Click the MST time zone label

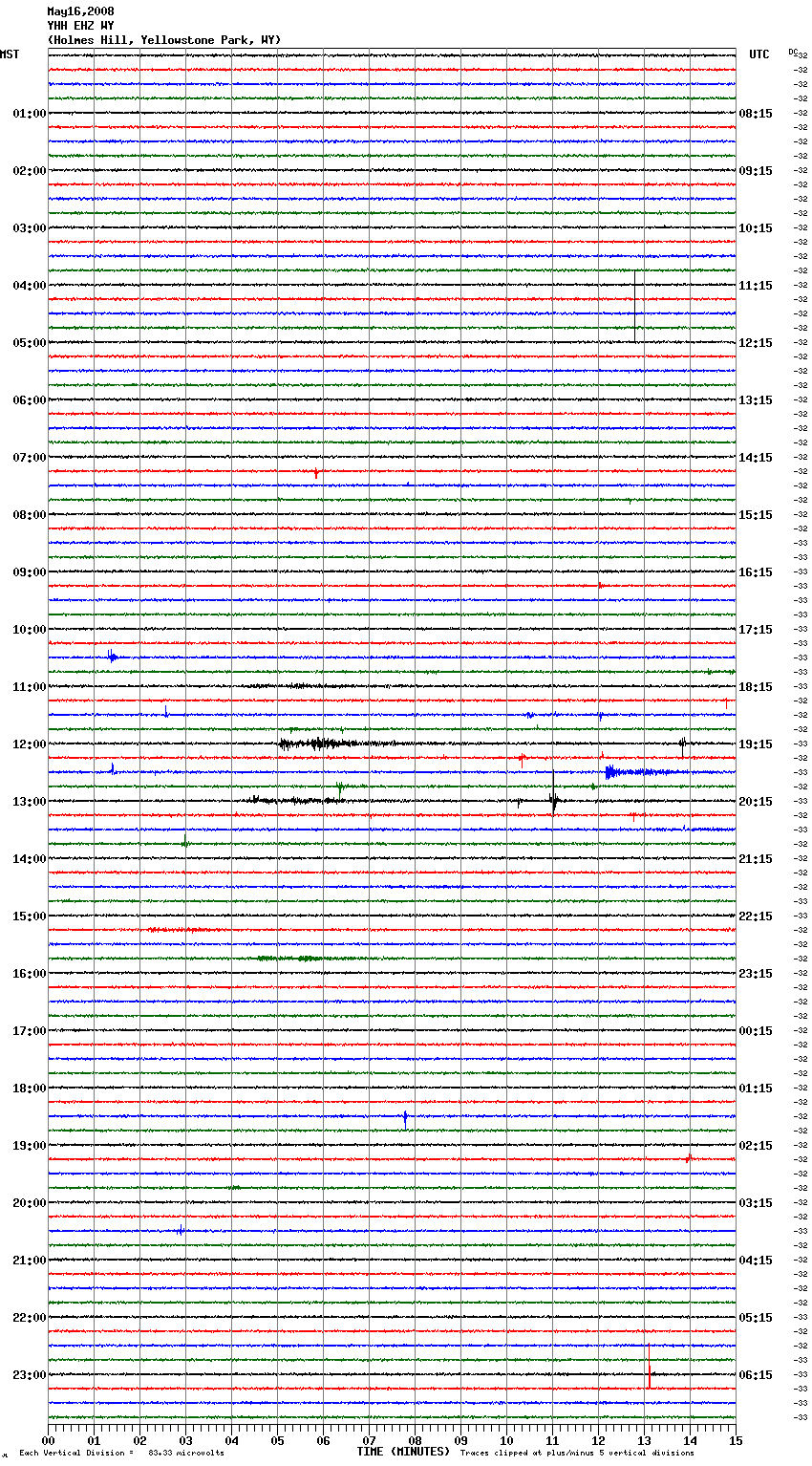click(10, 54)
